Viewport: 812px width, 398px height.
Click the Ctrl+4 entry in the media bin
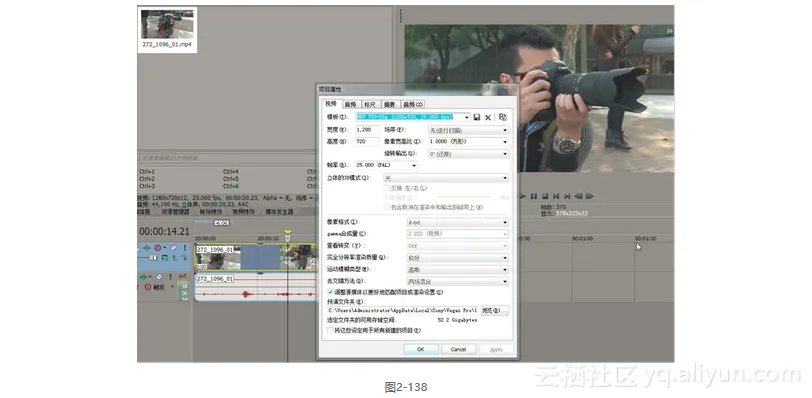coord(231,171)
